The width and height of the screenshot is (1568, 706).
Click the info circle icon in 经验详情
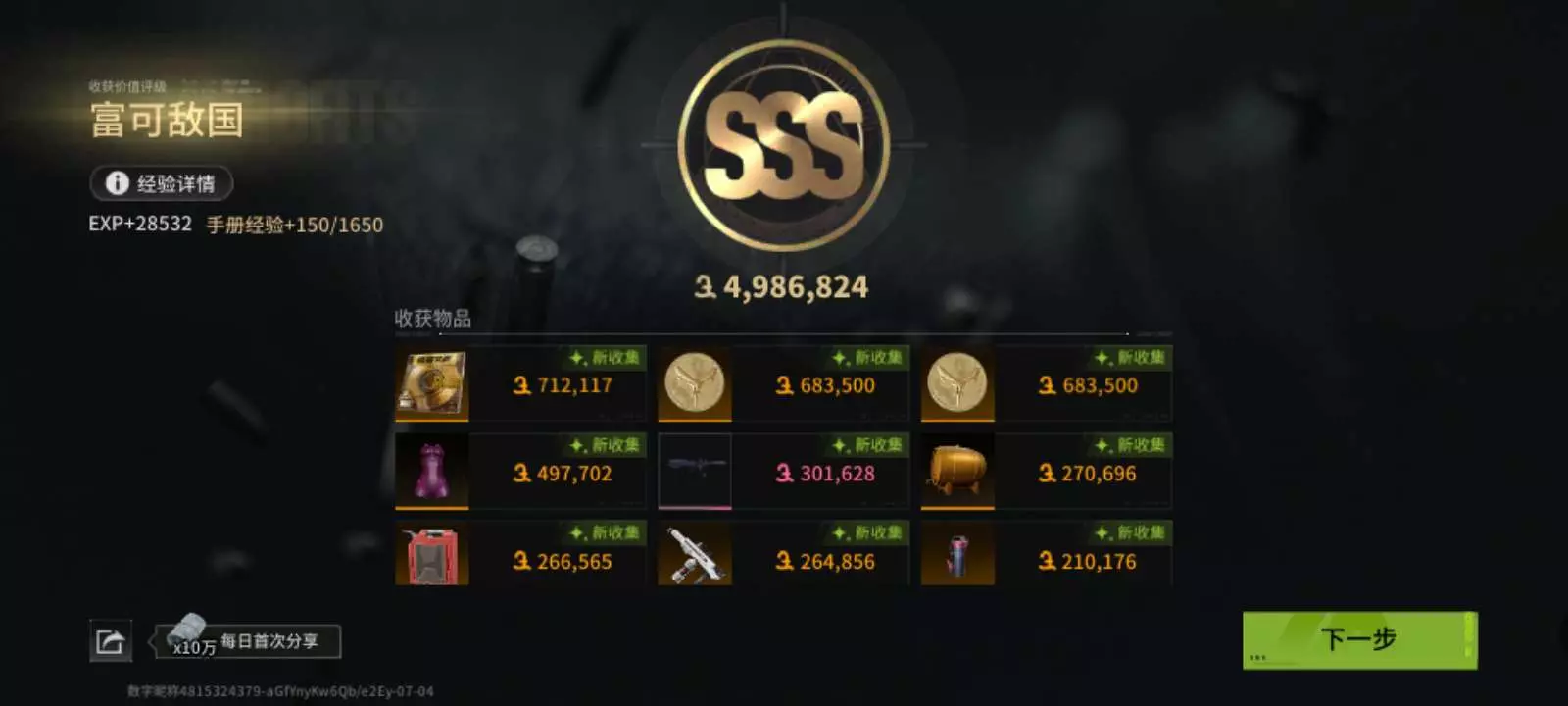click(x=118, y=183)
